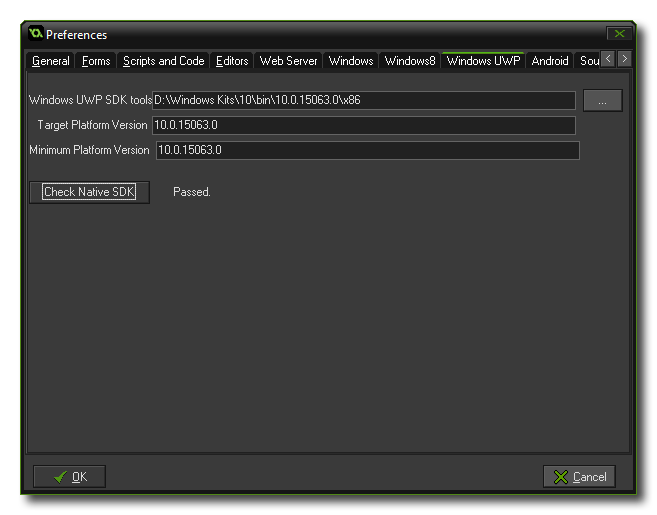This screenshot has height=515, width=657.
Task: Go to the Editors tab
Action: [232, 61]
